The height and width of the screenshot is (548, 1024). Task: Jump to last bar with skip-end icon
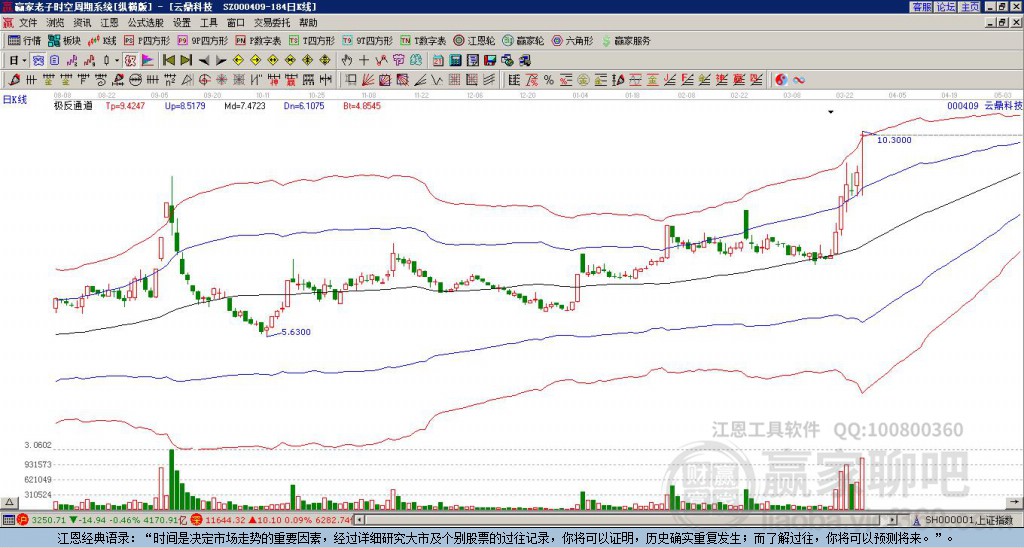[186, 61]
